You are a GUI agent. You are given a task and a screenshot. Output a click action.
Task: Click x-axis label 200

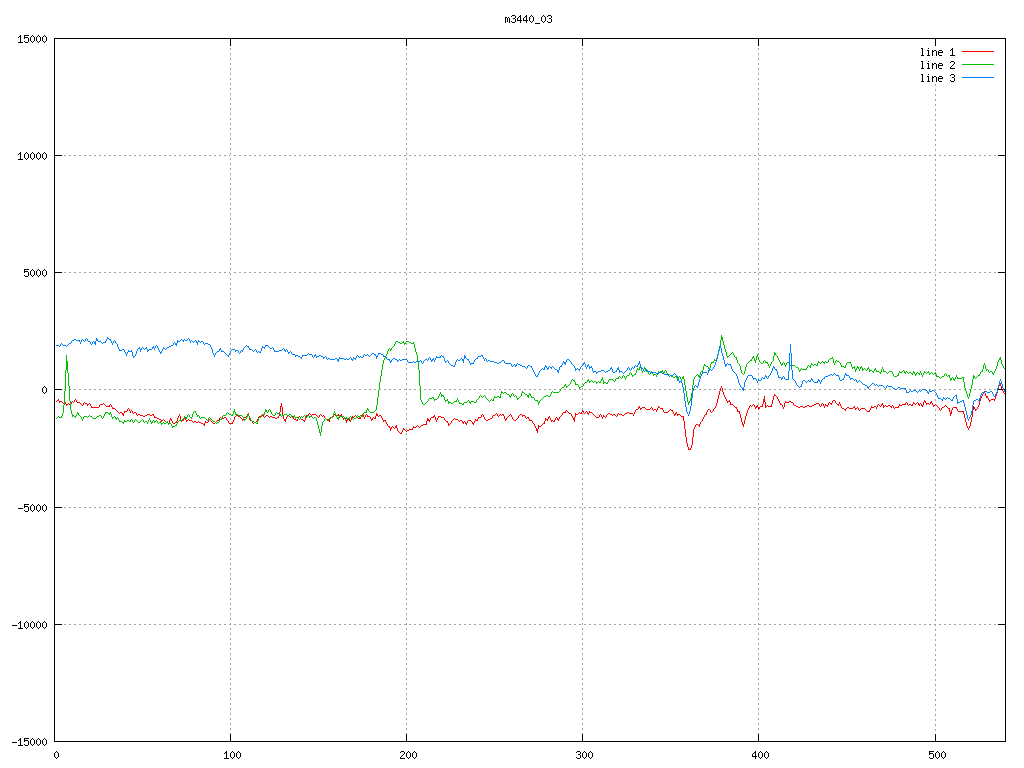tap(408, 756)
